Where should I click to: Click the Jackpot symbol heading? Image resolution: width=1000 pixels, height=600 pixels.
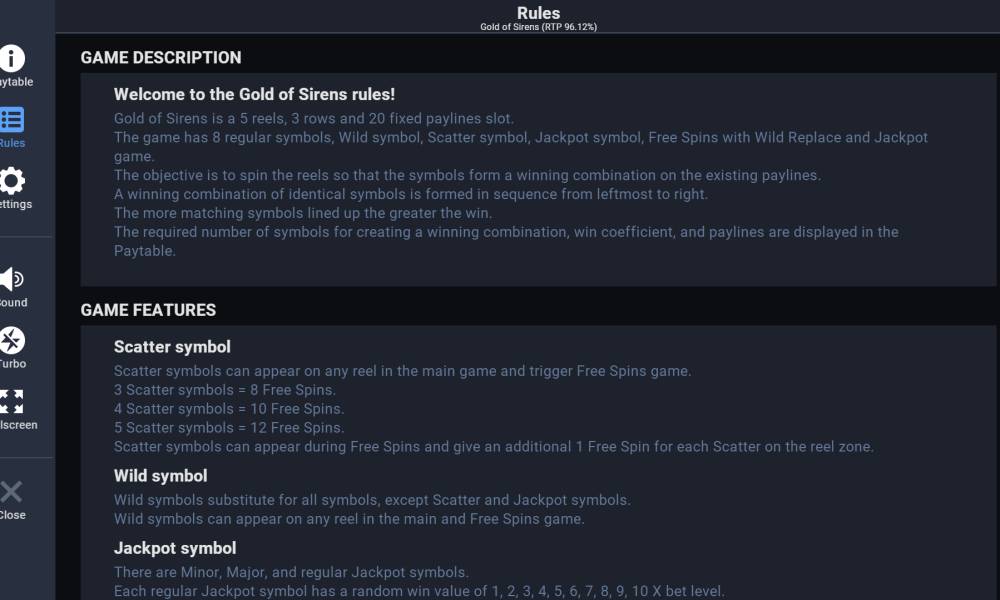click(x=175, y=548)
